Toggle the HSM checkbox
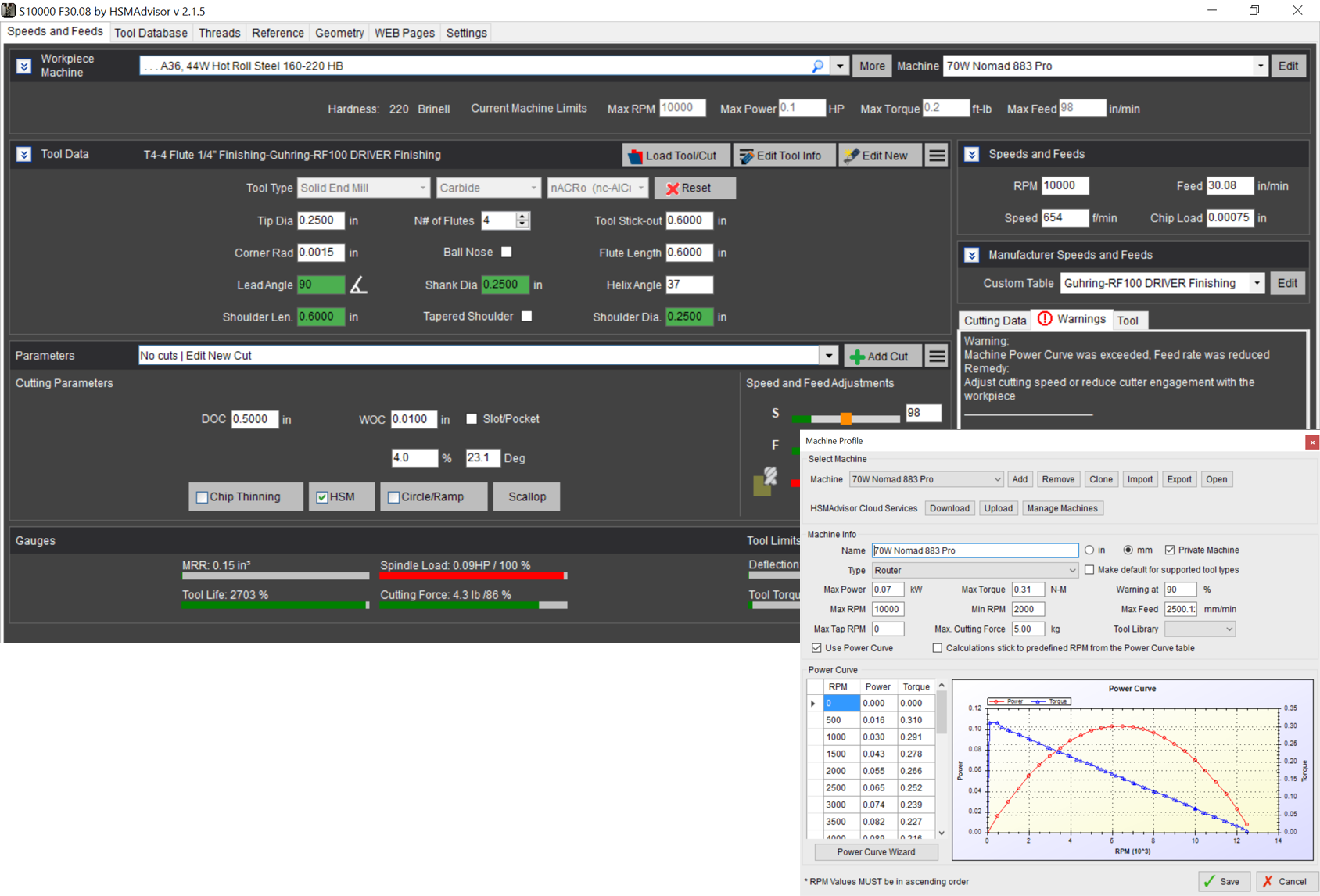Viewport: 1320px width, 896px height. click(322, 497)
